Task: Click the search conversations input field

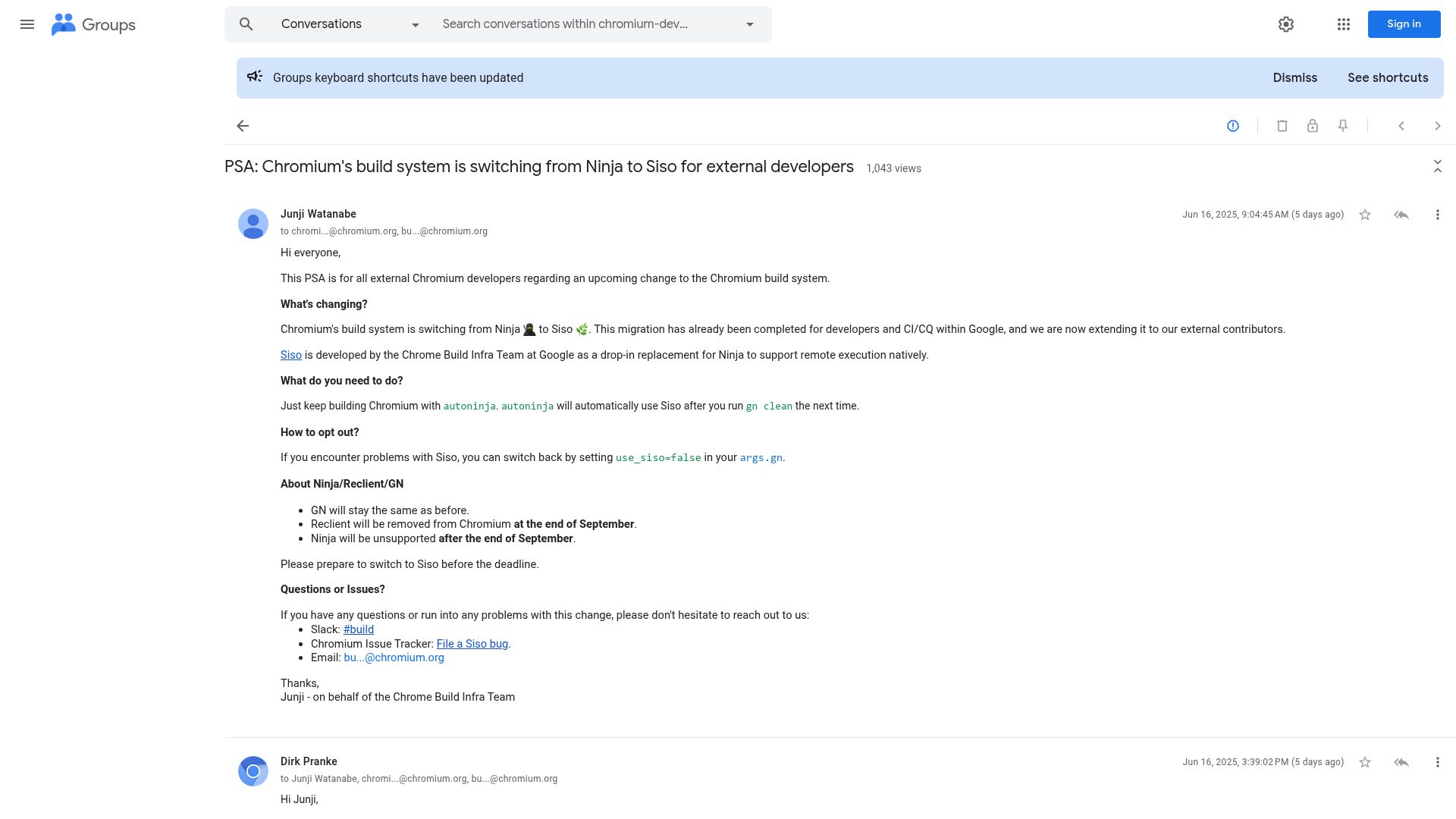Action: tap(584, 24)
